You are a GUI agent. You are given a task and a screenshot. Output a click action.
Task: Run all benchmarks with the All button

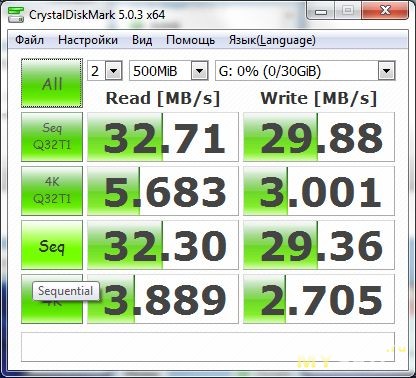[52, 83]
